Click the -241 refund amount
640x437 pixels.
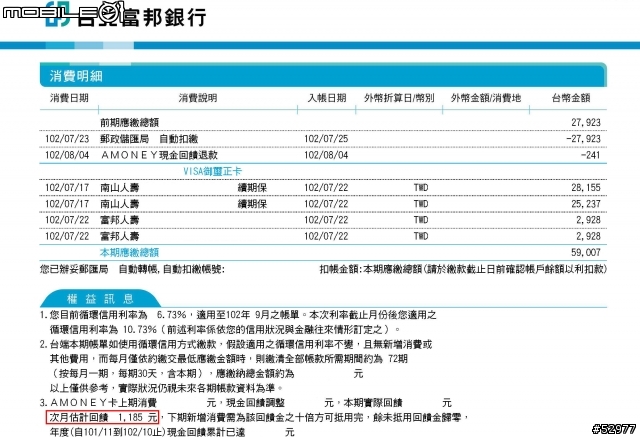click(590, 155)
